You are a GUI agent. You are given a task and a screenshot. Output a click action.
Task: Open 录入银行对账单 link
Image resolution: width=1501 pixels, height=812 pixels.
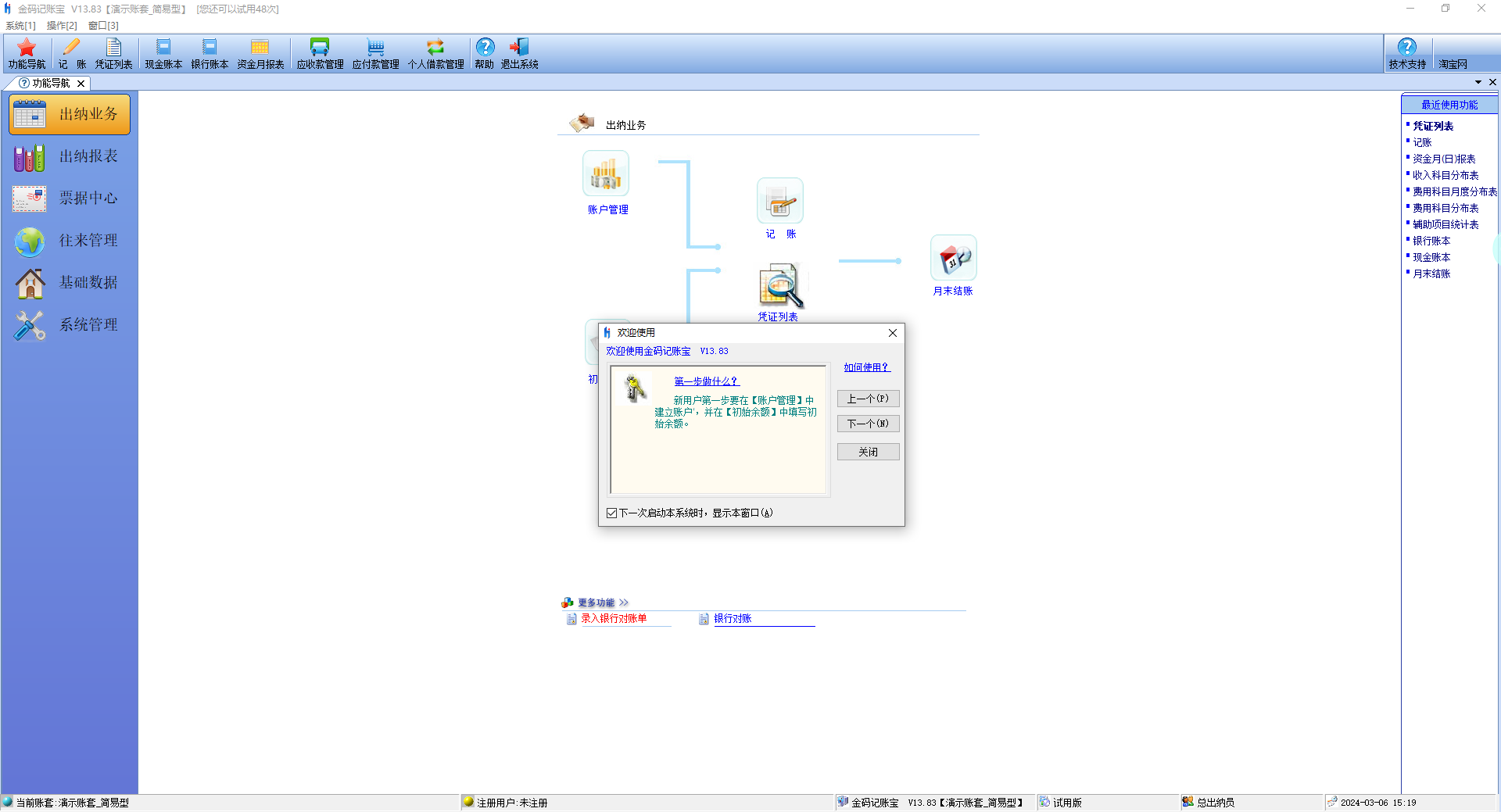pyautogui.click(x=614, y=618)
